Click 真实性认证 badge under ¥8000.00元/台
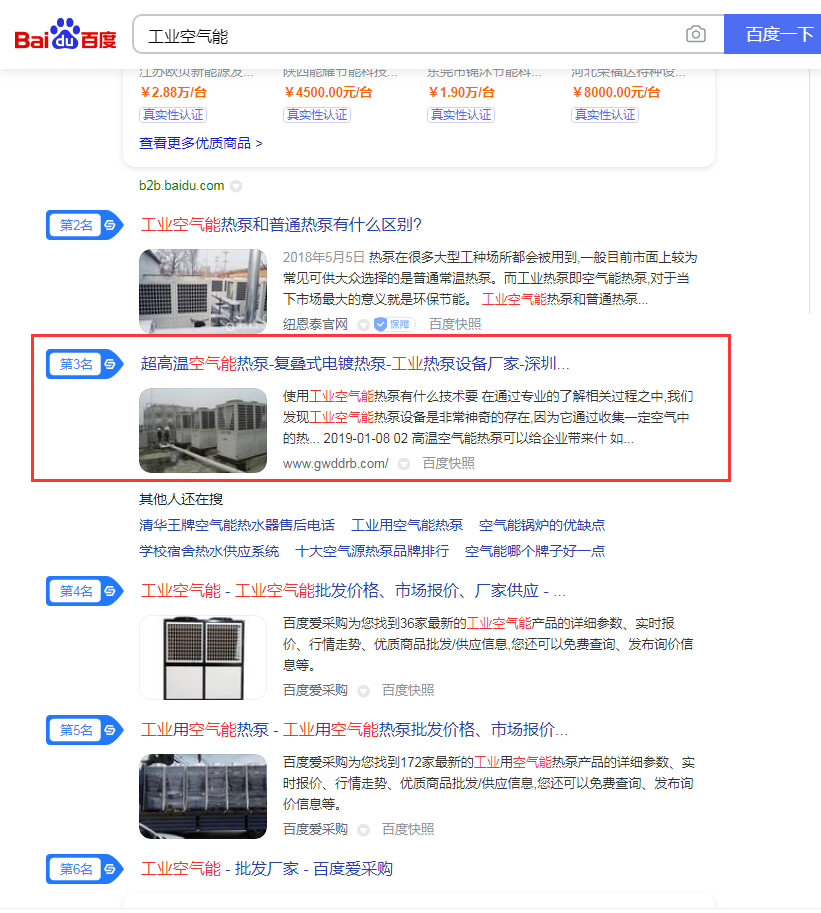821x913 pixels. tap(605, 115)
